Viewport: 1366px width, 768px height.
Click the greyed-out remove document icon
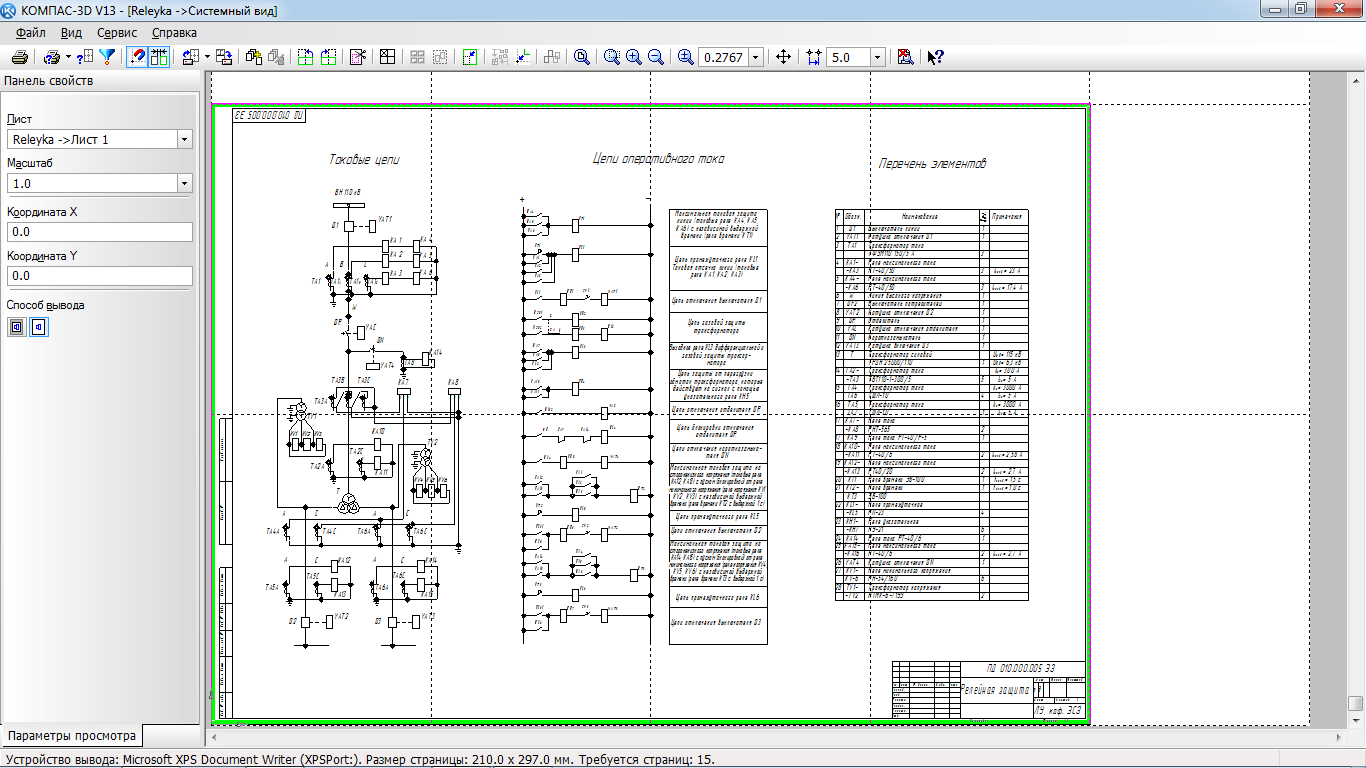(x=276, y=57)
